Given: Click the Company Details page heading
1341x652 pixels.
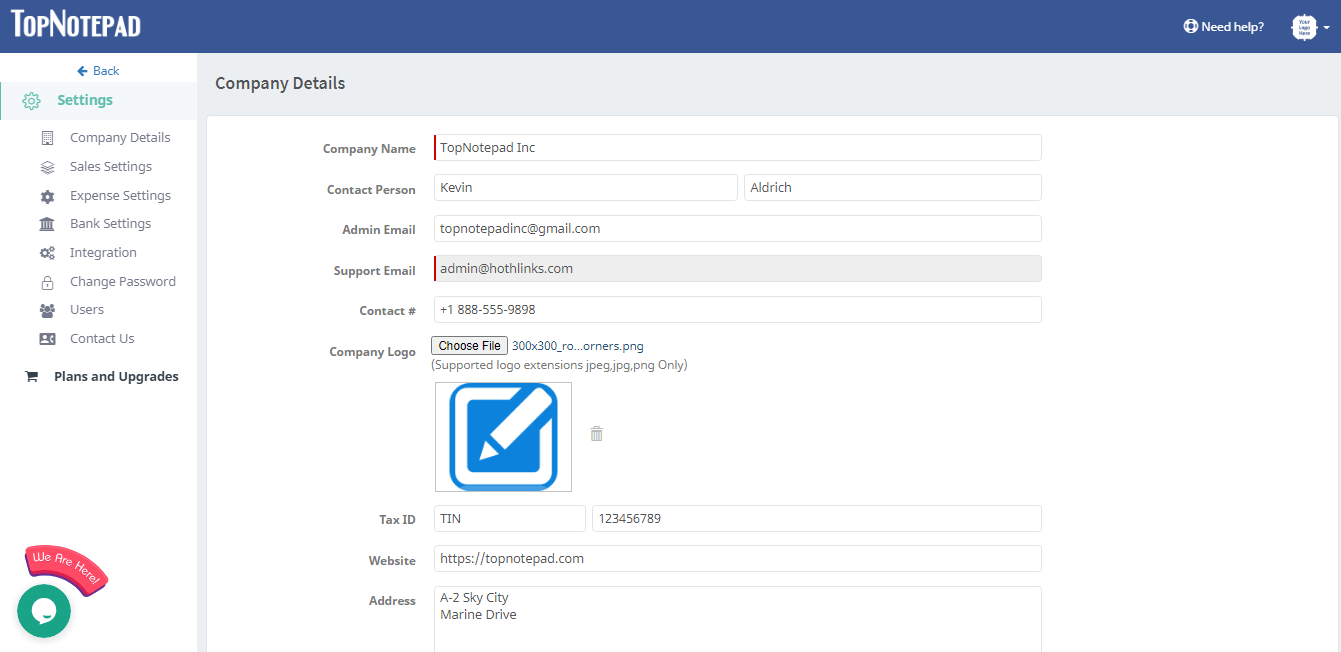Looking at the screenshot, I should click(280, 83).
